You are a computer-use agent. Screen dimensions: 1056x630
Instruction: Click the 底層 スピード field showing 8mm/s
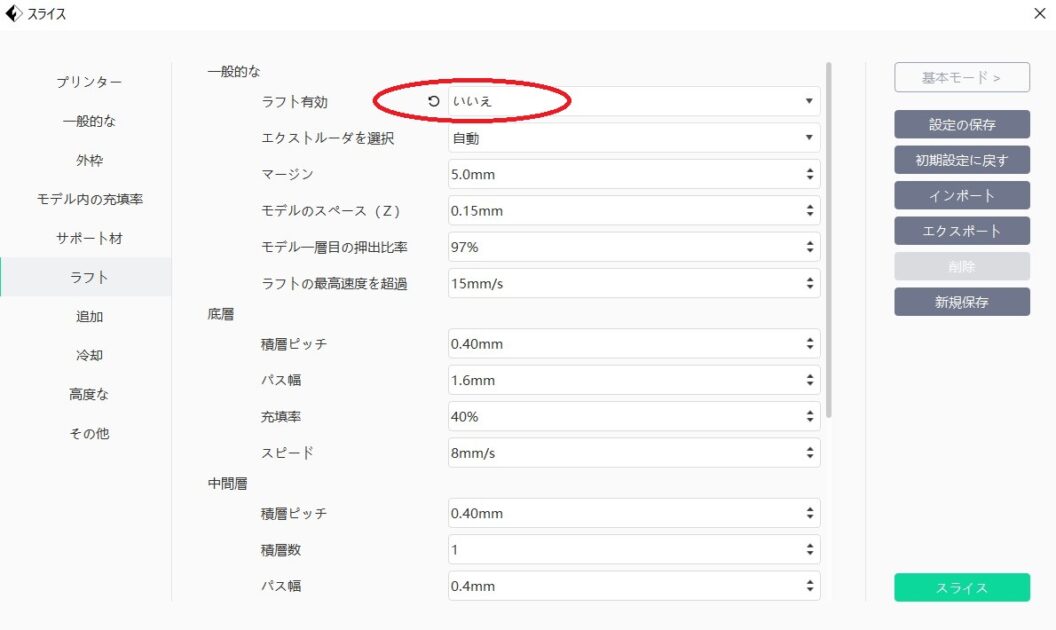(x=634, y=453)
